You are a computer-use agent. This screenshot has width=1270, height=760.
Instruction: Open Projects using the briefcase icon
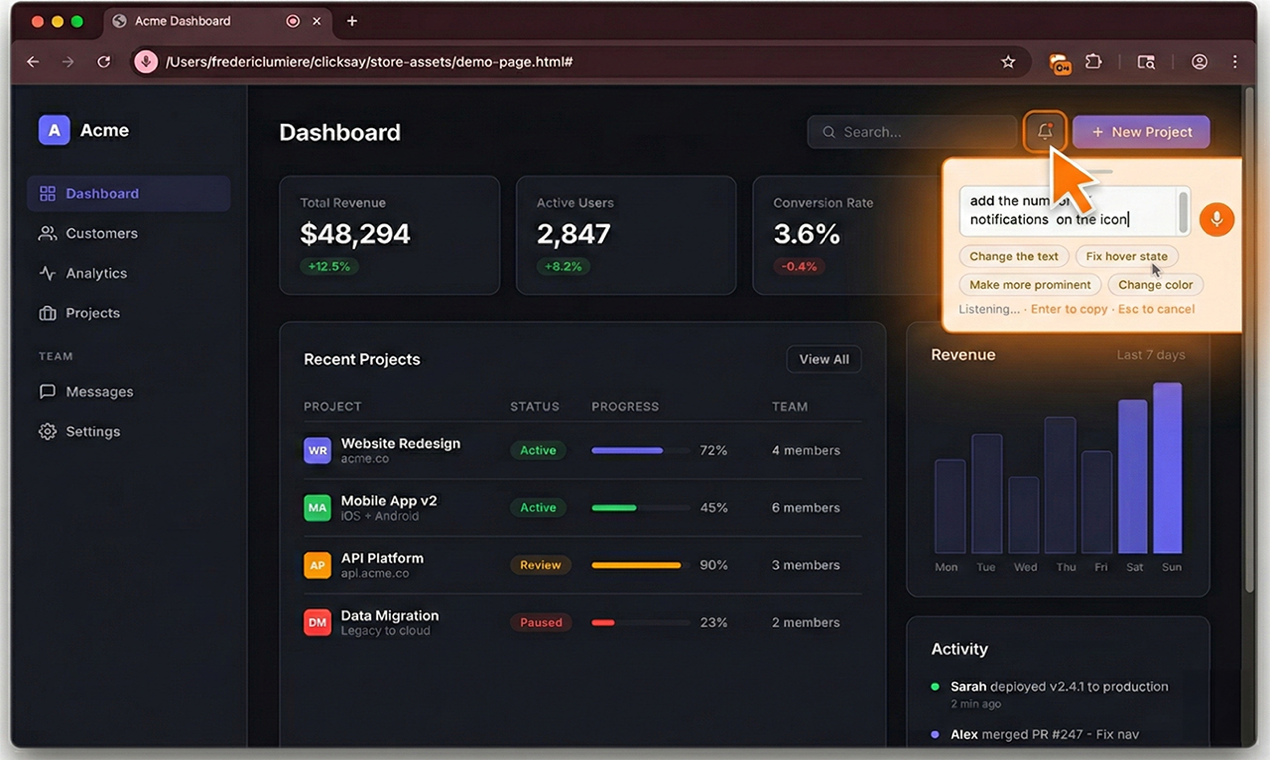coord(47,312)
